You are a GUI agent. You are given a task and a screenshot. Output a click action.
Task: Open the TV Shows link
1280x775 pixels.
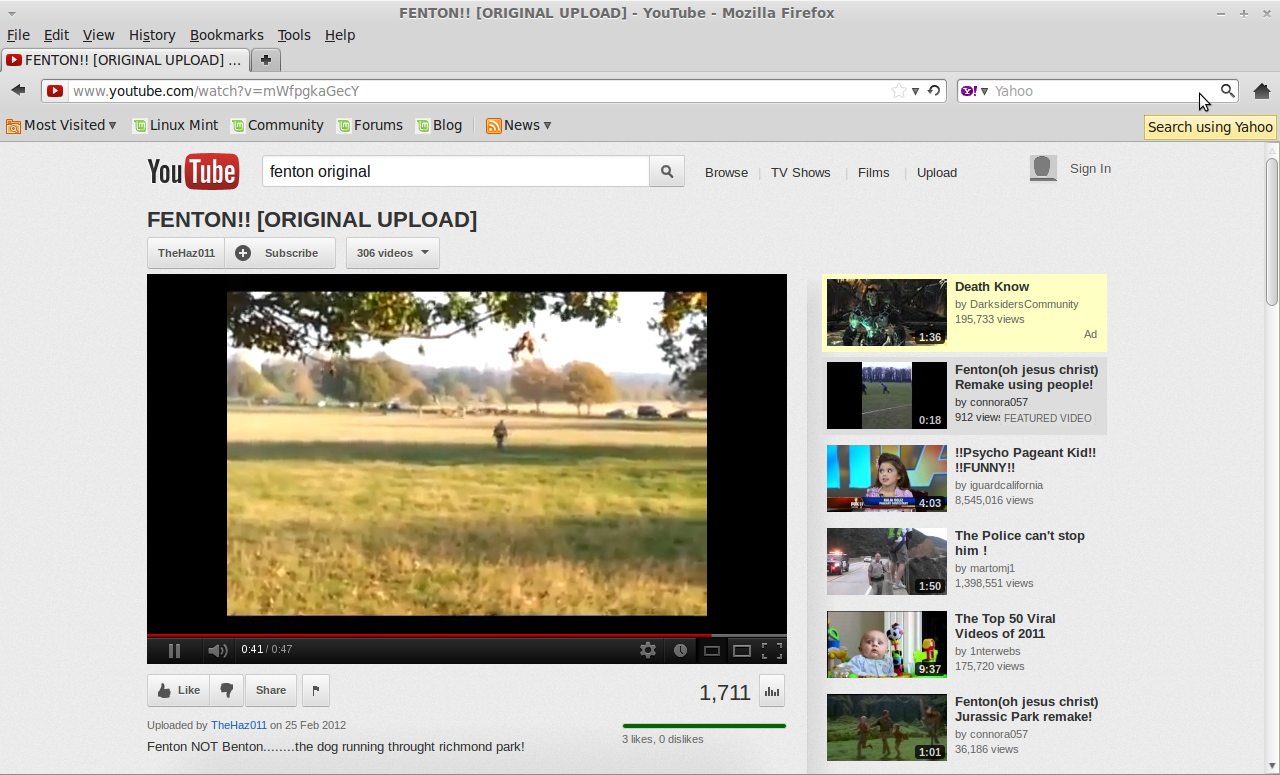coord(800,172)
